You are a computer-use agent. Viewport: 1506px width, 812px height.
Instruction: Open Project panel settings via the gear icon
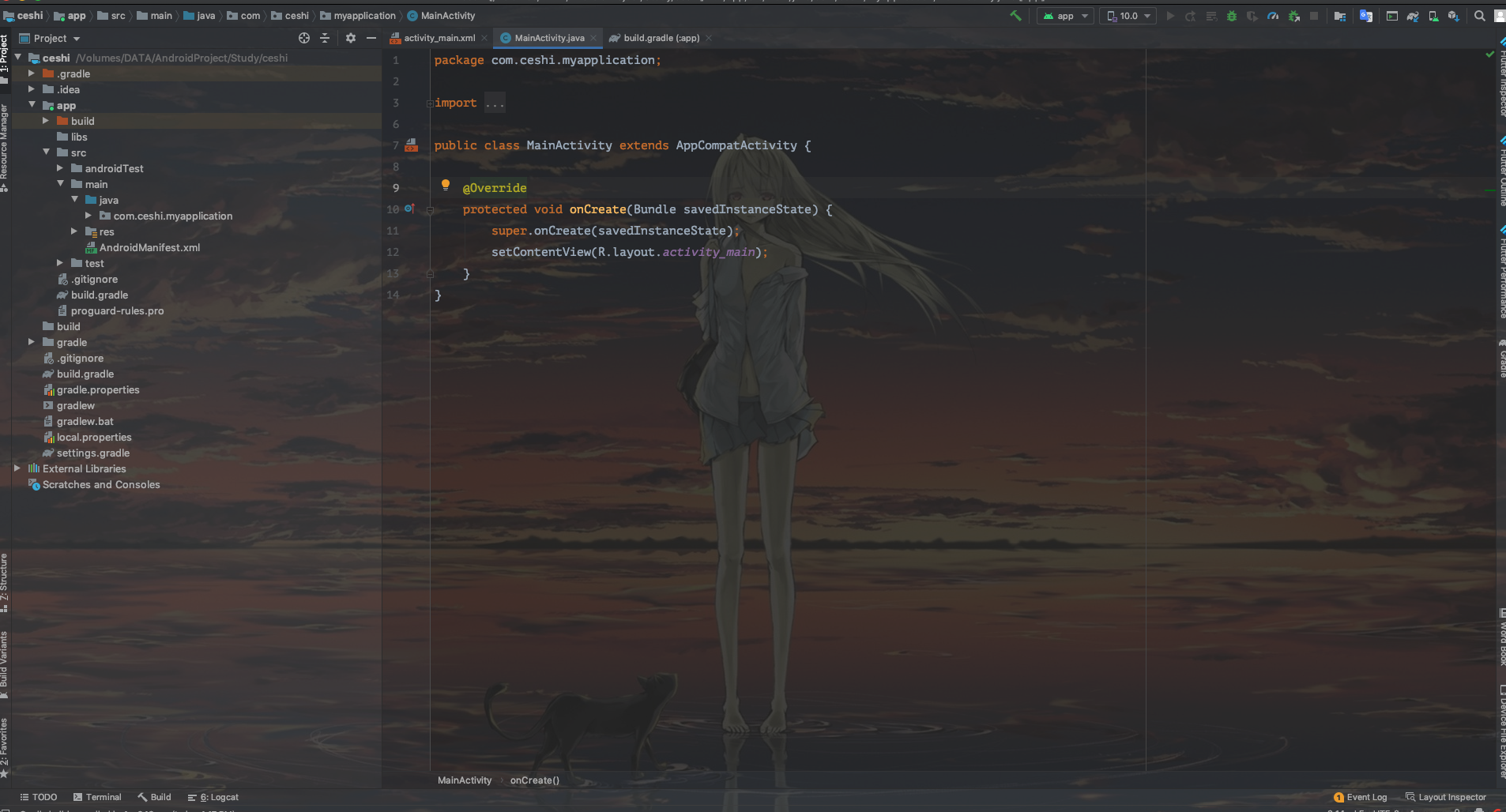point(350,37)
